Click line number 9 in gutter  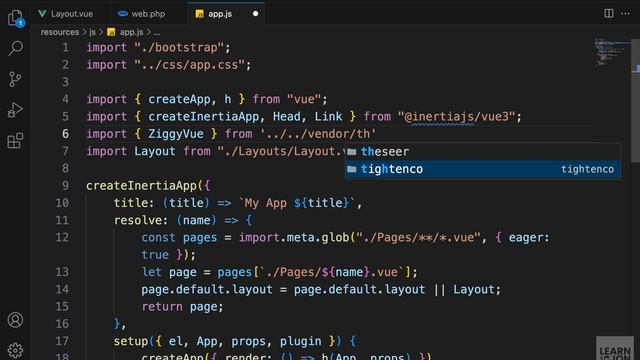(x=65, y=186)
